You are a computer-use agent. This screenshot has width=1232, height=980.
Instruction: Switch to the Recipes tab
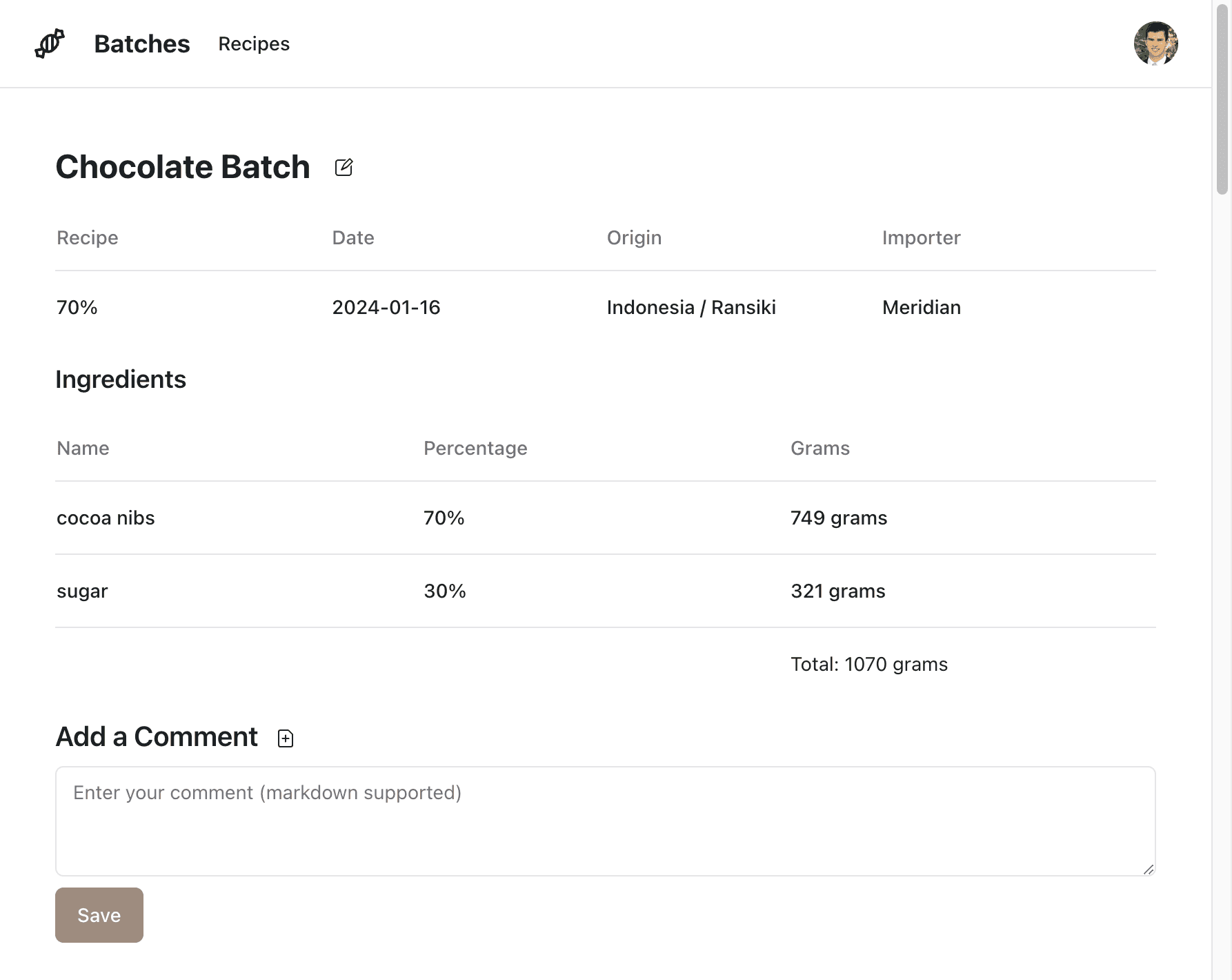(x=254, y=43)
